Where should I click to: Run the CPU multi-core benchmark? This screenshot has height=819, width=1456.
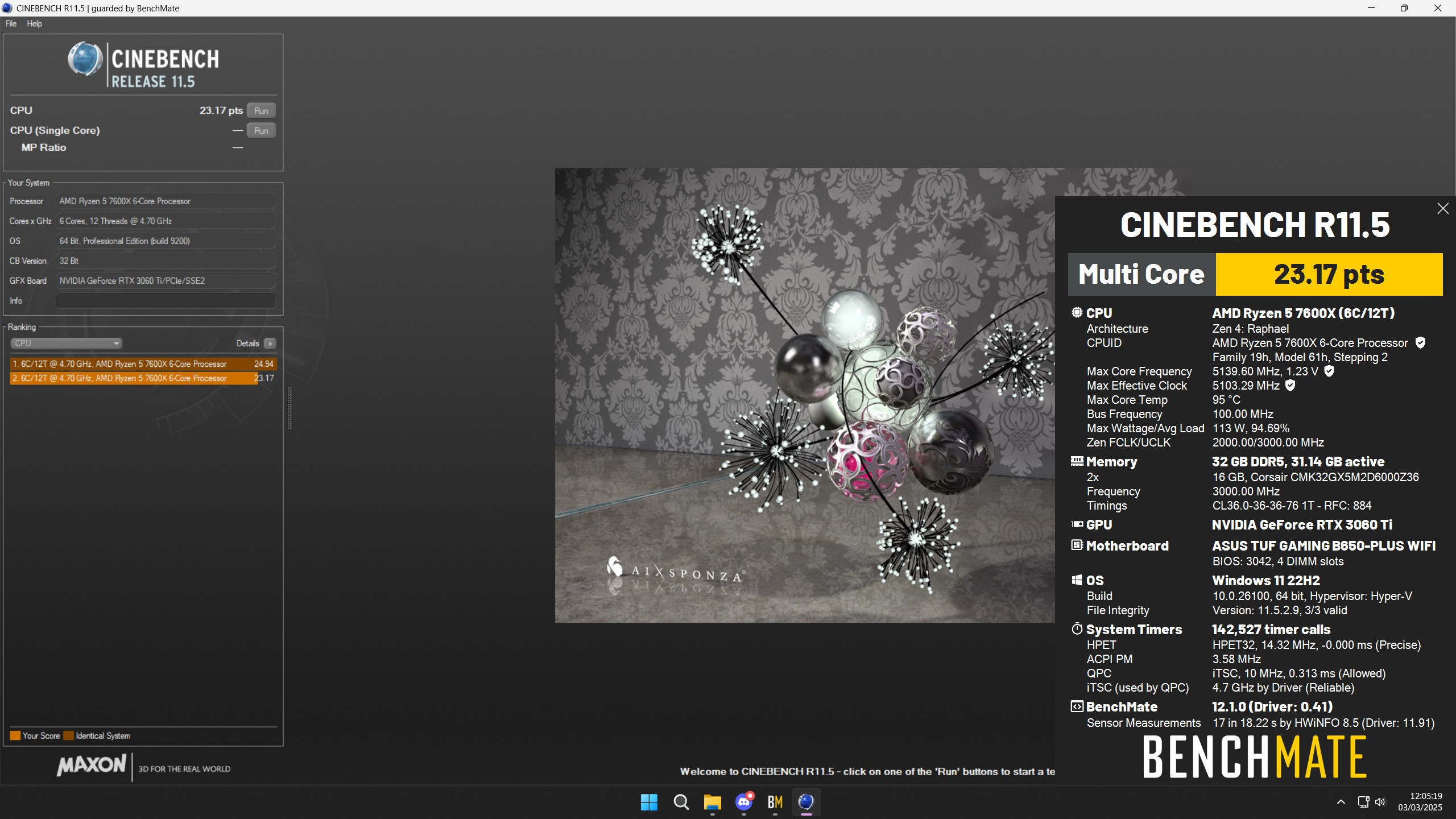[x=261, y=110]
